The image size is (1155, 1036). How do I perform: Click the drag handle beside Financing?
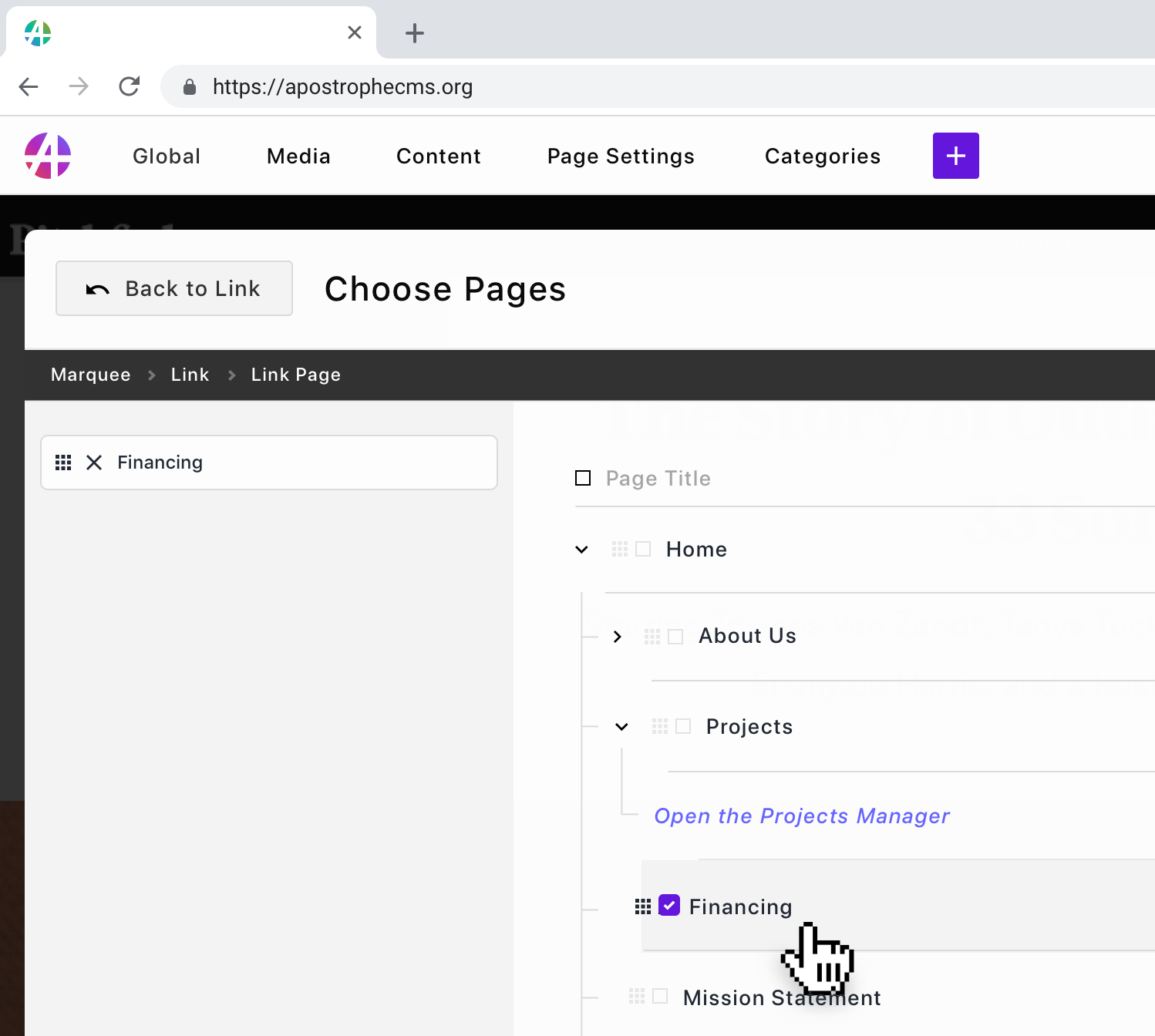(x=644, y=906)
